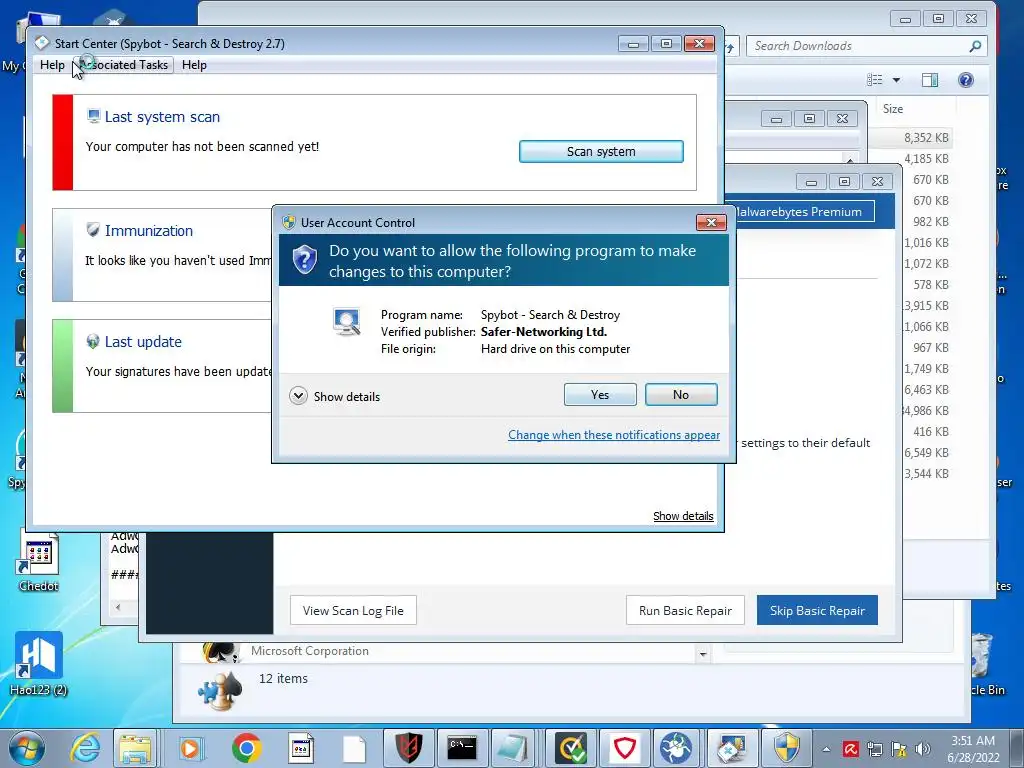This screenshot has height=768, width=1024.
Task: Expand Show details in the UAC dialog
Action: click(x=334, y=396)
